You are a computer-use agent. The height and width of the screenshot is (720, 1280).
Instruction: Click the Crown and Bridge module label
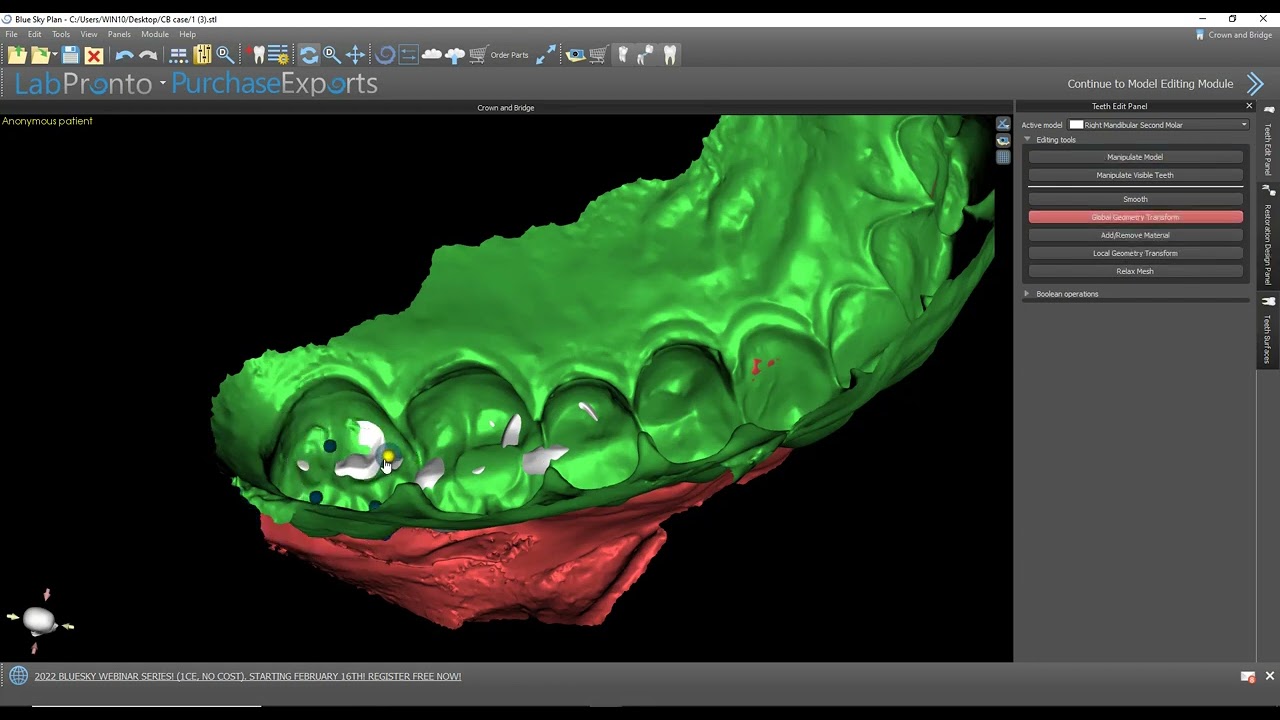1240,35
